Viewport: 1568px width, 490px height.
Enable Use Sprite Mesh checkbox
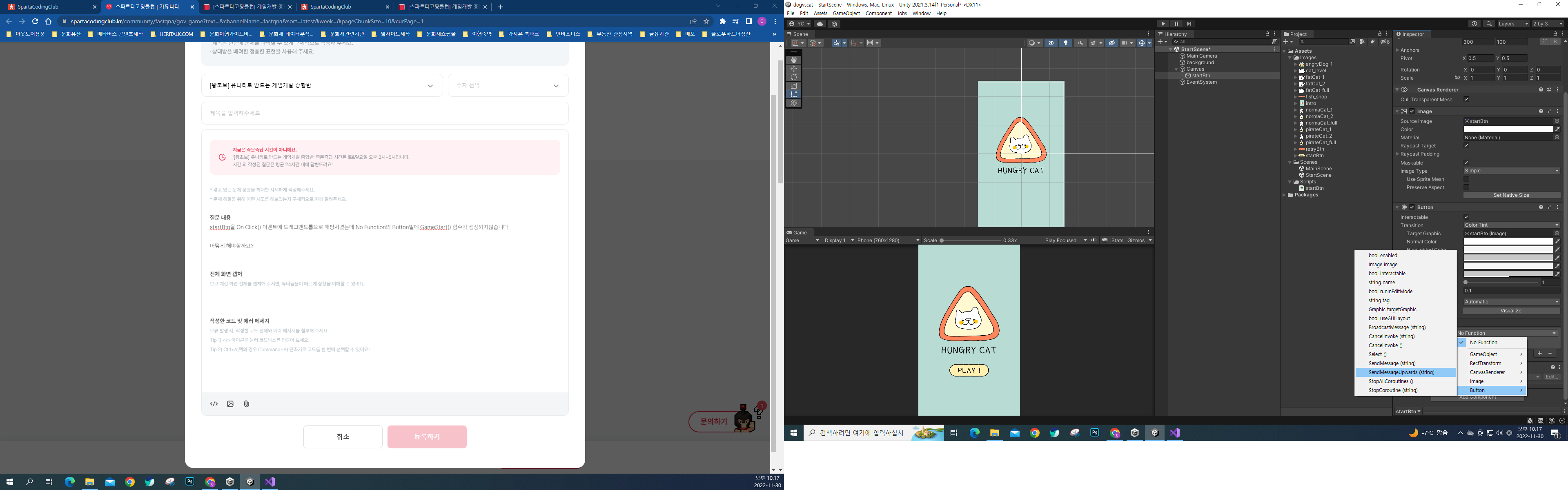click(1466, 179)
